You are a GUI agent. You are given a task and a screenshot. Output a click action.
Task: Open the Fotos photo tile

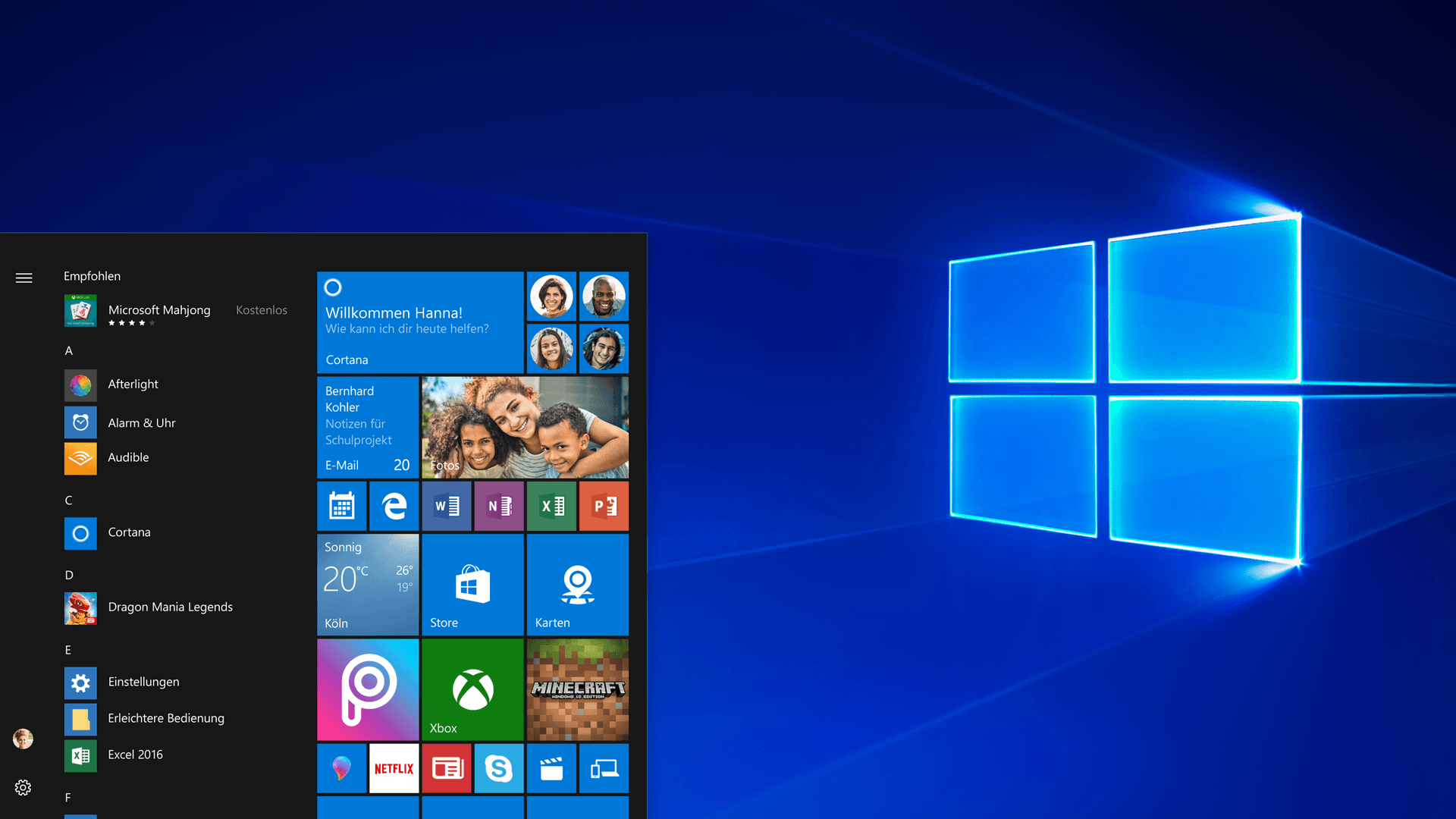click(x=525, y=427)
